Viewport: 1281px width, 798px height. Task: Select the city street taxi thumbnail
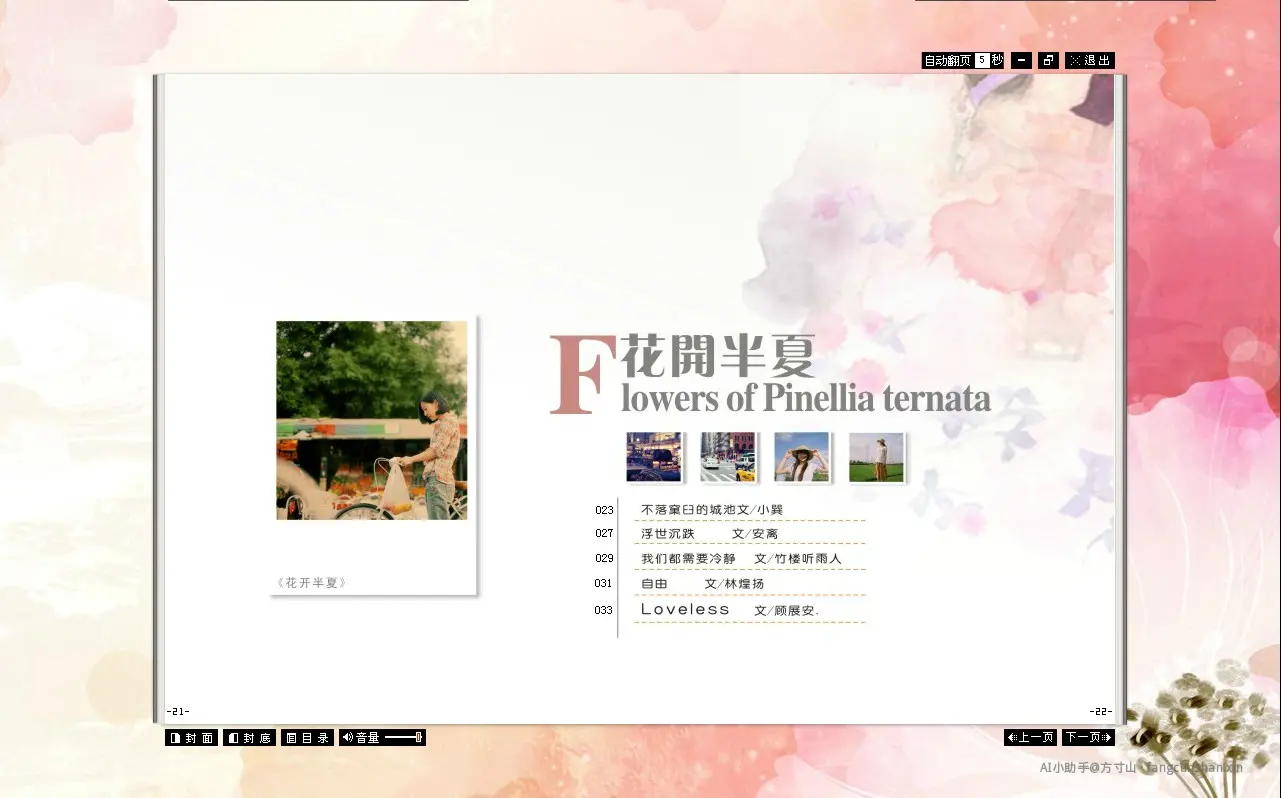point(727,457)
